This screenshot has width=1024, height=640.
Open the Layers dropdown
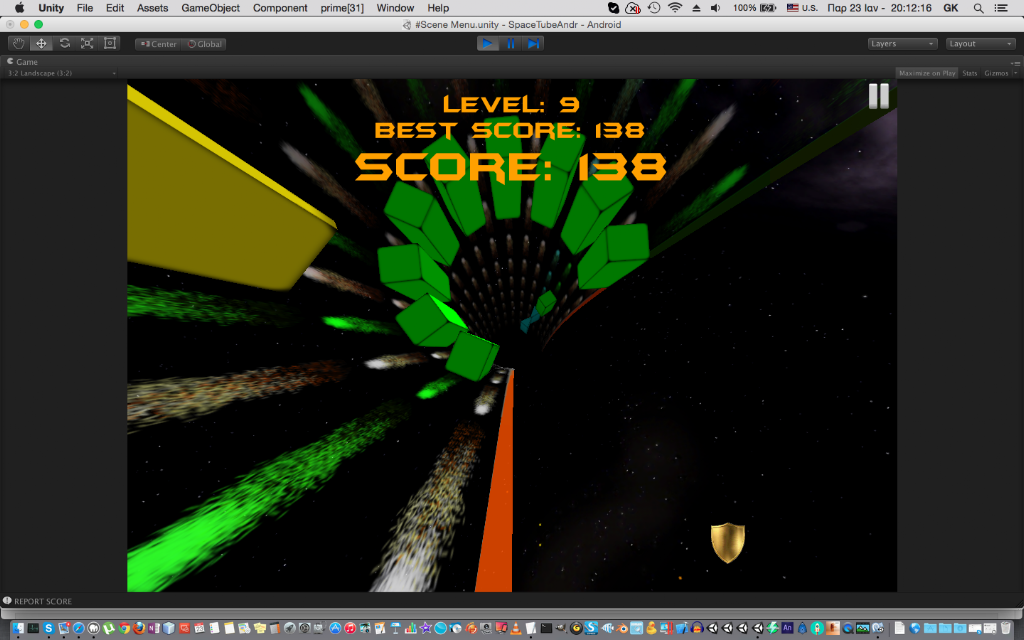[903, 44]
